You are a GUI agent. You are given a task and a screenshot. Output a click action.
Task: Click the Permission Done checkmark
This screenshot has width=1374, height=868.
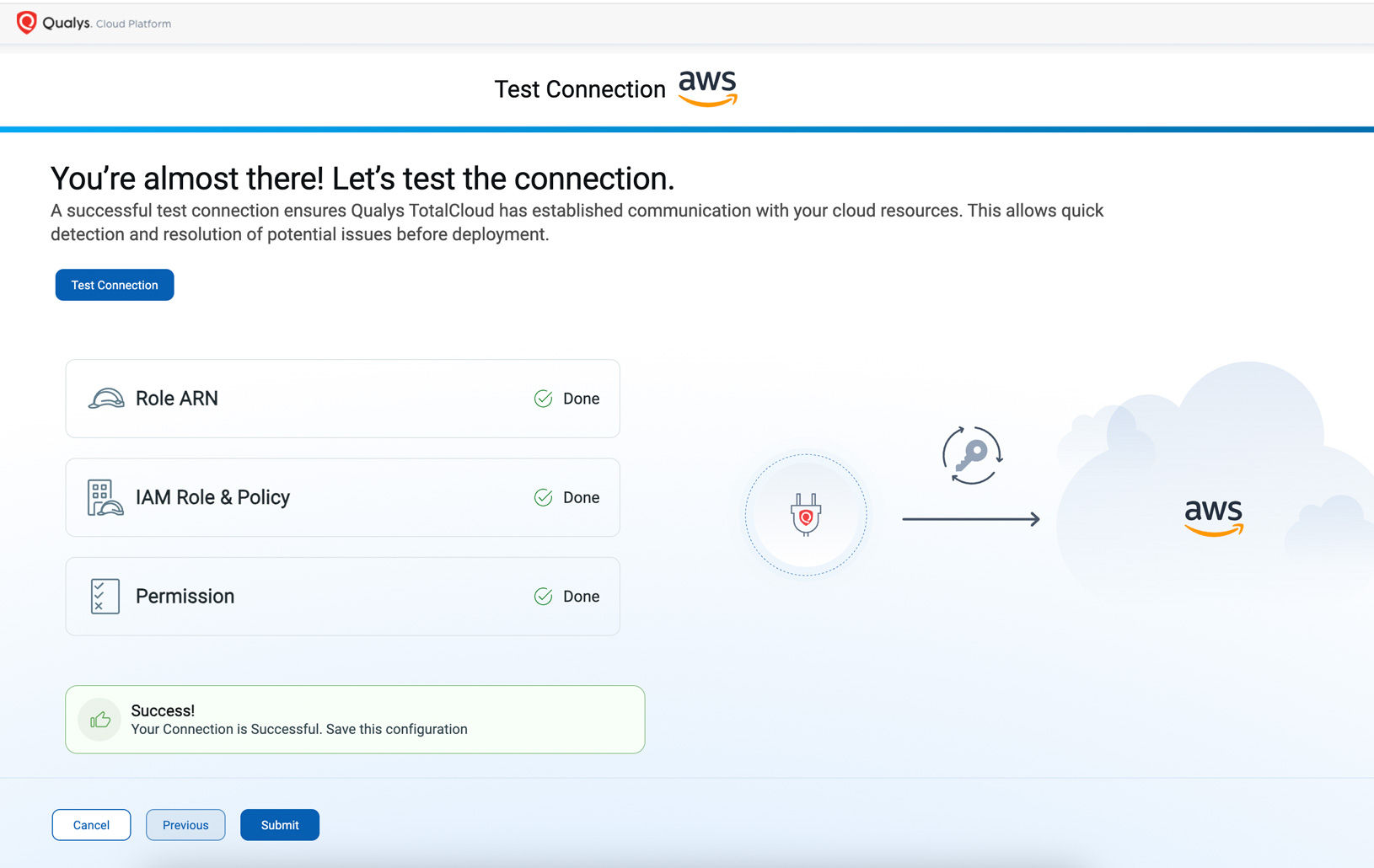pos(544,597)
